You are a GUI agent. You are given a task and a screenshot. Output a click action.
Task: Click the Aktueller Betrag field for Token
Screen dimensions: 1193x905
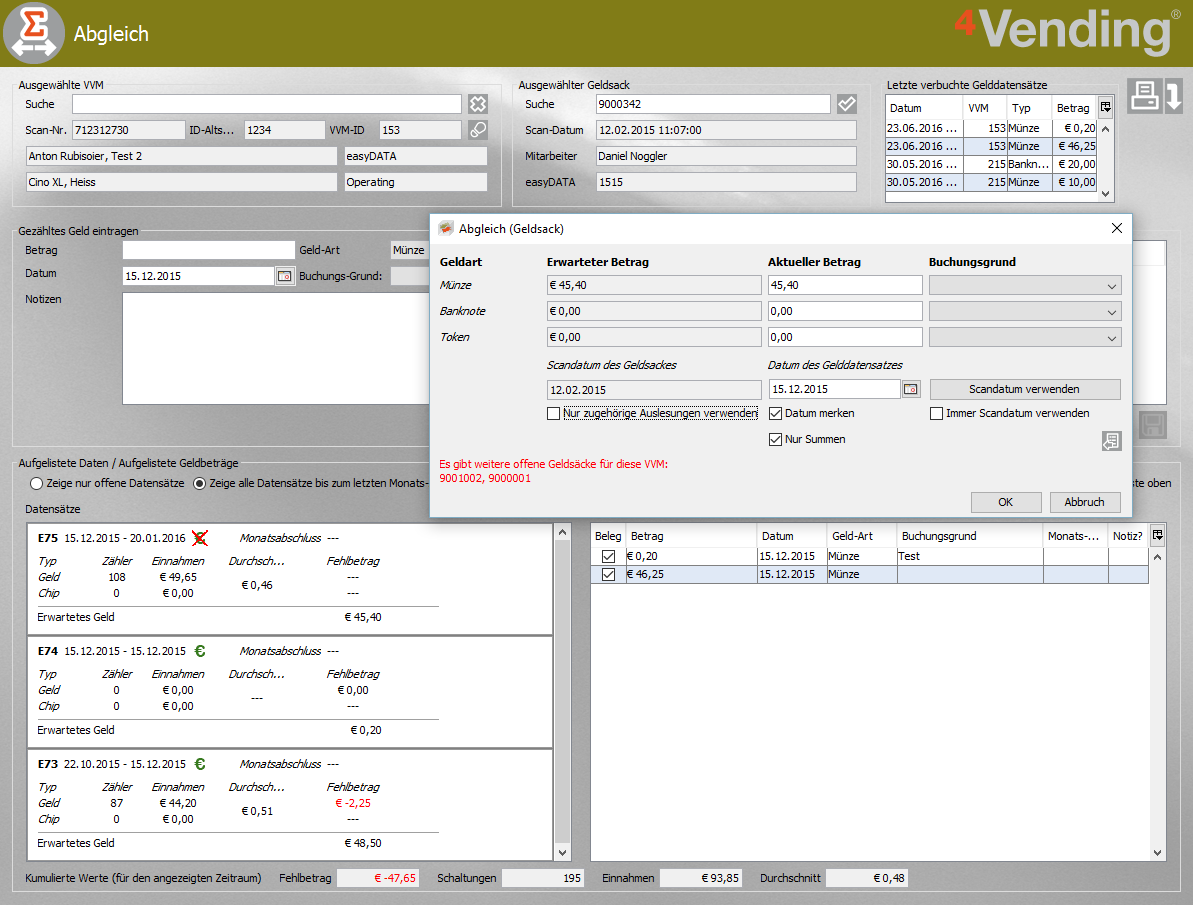pos(845,337)
